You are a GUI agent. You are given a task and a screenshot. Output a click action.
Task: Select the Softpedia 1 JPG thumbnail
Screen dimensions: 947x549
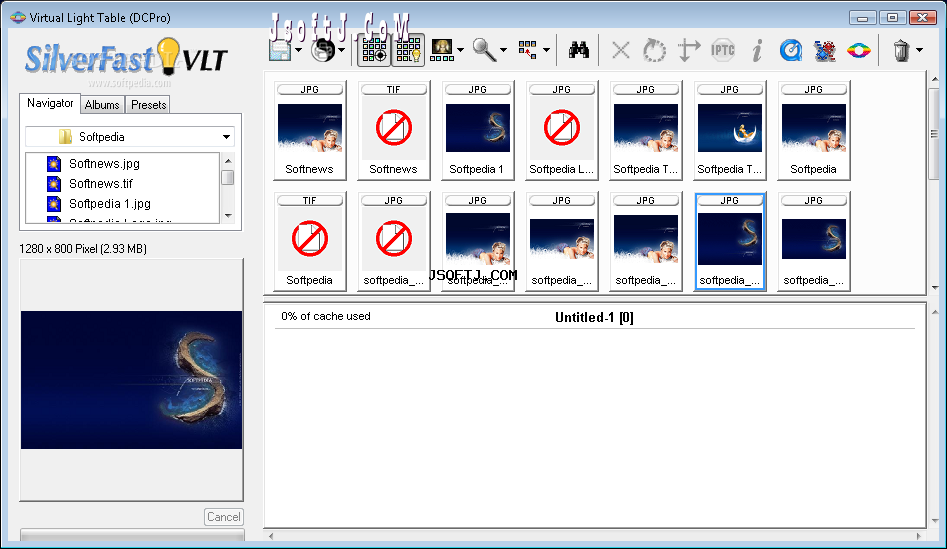[478, 130]
